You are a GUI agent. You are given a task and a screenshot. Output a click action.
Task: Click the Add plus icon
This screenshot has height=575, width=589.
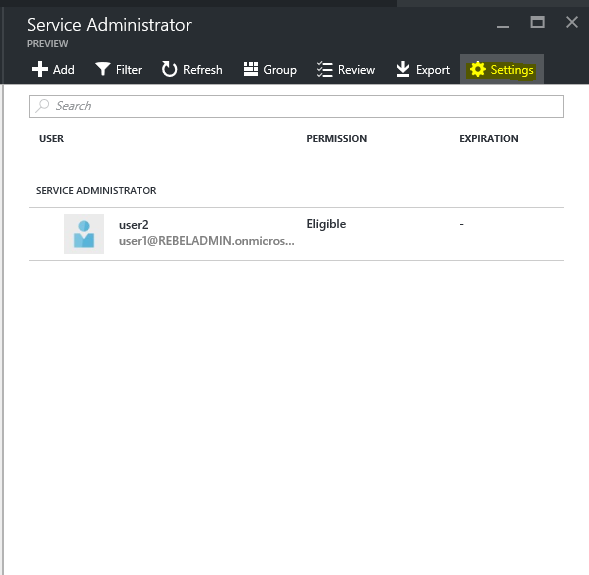(40, 69)
